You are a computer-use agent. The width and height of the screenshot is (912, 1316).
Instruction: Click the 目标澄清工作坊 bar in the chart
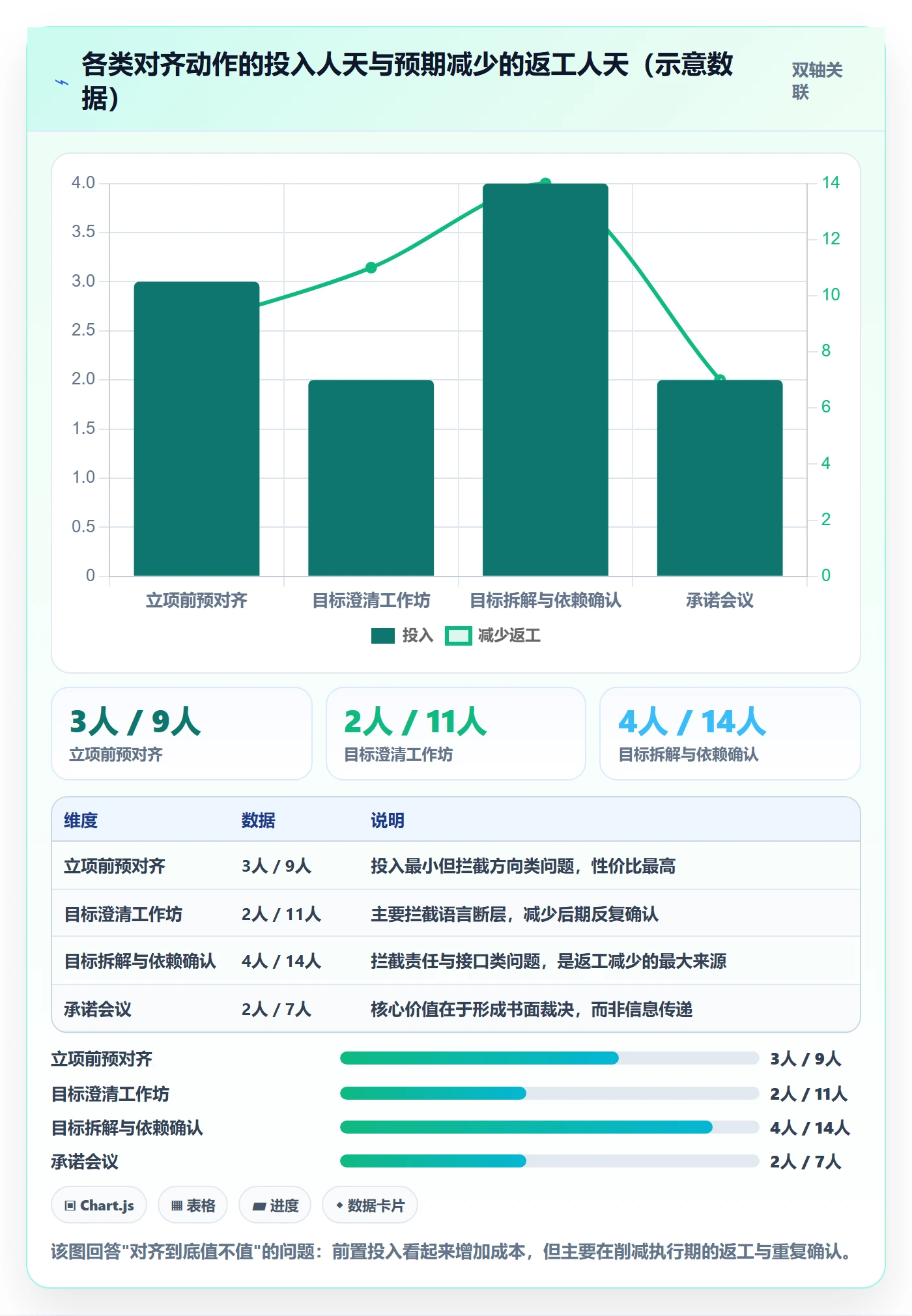(x=371, y=478)
